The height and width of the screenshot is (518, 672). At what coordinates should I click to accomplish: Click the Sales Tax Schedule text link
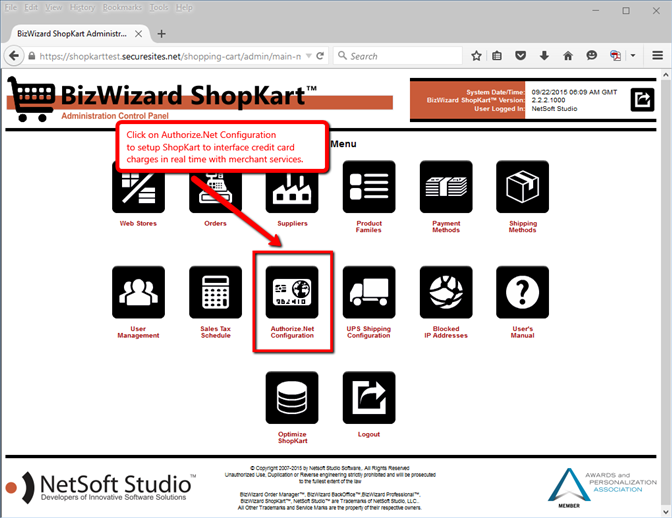point(216,332)
